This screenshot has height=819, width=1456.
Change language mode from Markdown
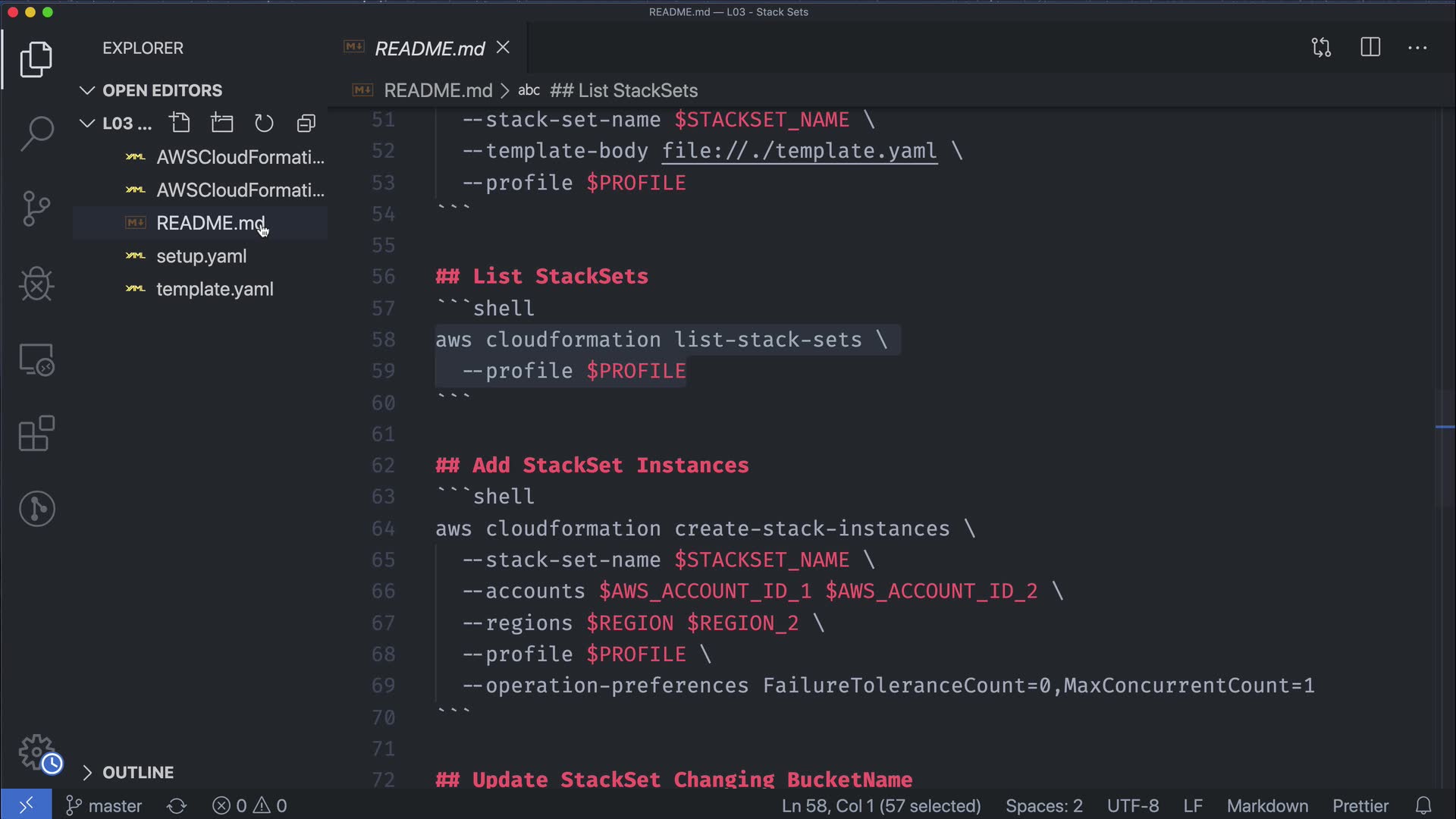click(x=1267, y=805)
